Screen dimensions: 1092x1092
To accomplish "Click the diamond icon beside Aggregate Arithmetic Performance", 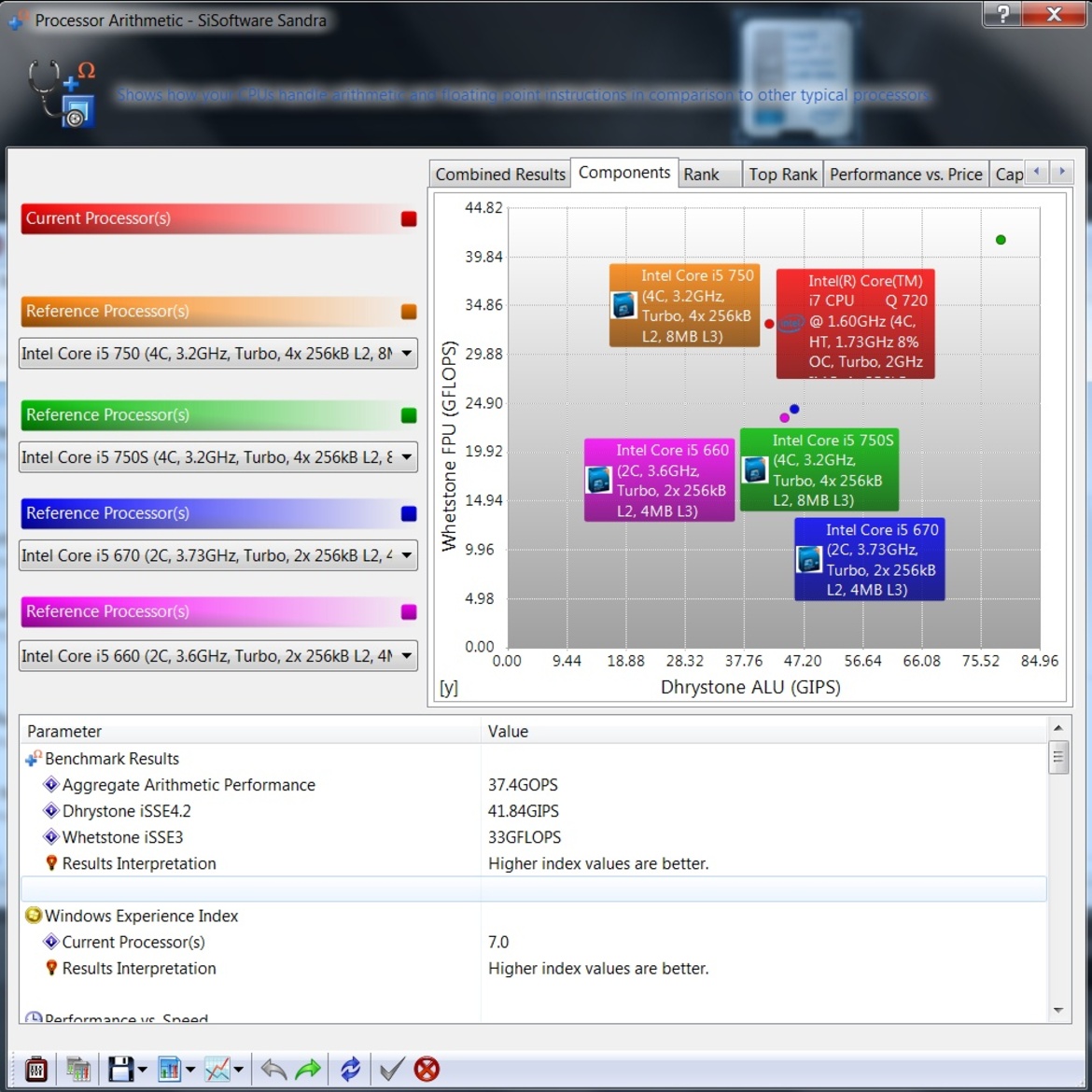I will [x=50, y=784].
